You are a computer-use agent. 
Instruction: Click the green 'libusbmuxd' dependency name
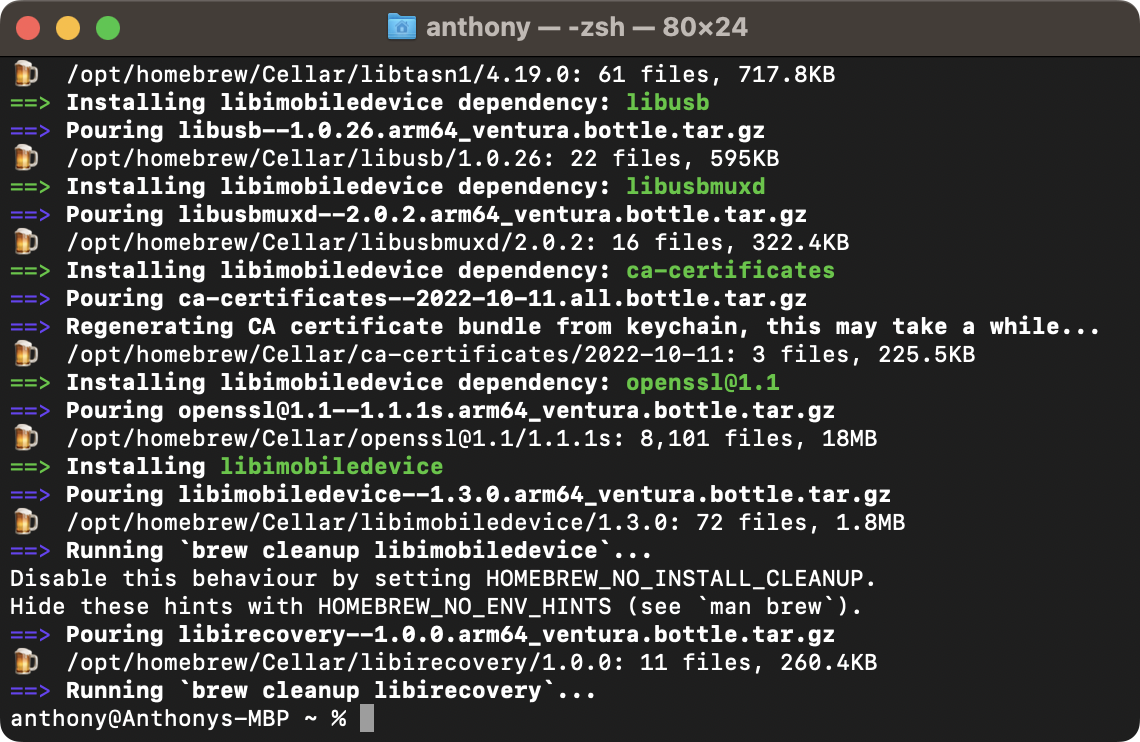pyautogui.click(x=696, y=186)
